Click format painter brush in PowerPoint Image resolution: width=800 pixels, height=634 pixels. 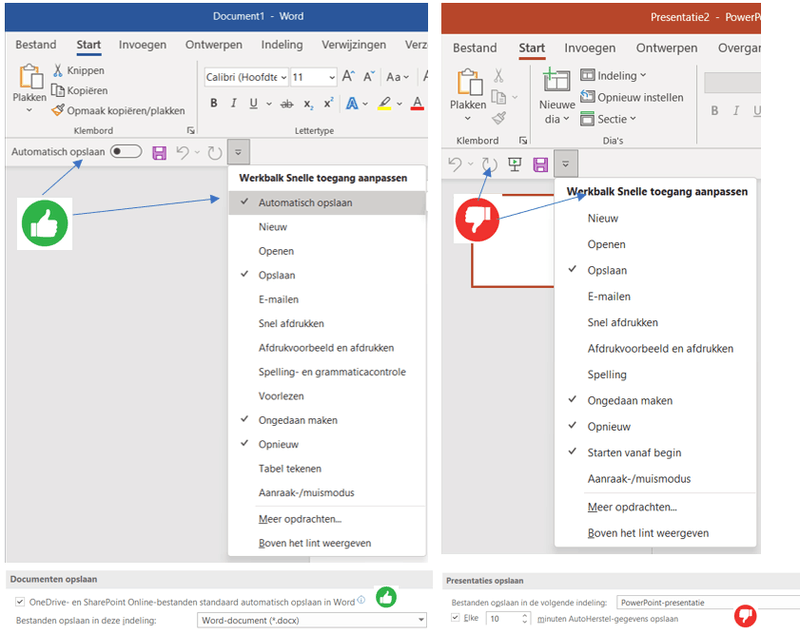(x=499, y=118)
